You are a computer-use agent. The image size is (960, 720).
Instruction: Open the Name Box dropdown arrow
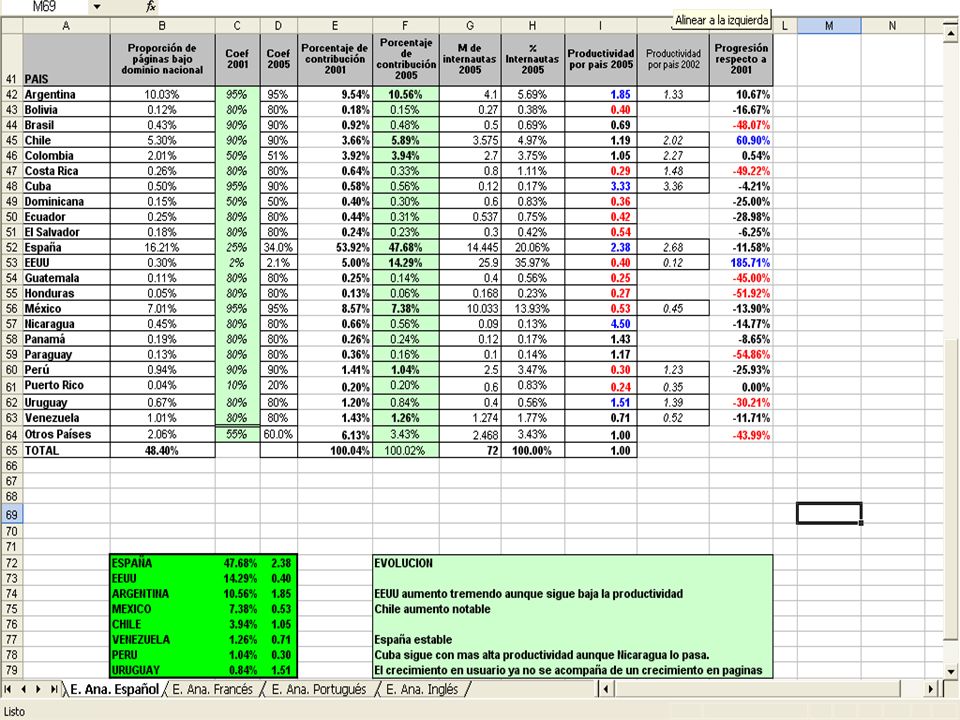[x=97, y=7]
